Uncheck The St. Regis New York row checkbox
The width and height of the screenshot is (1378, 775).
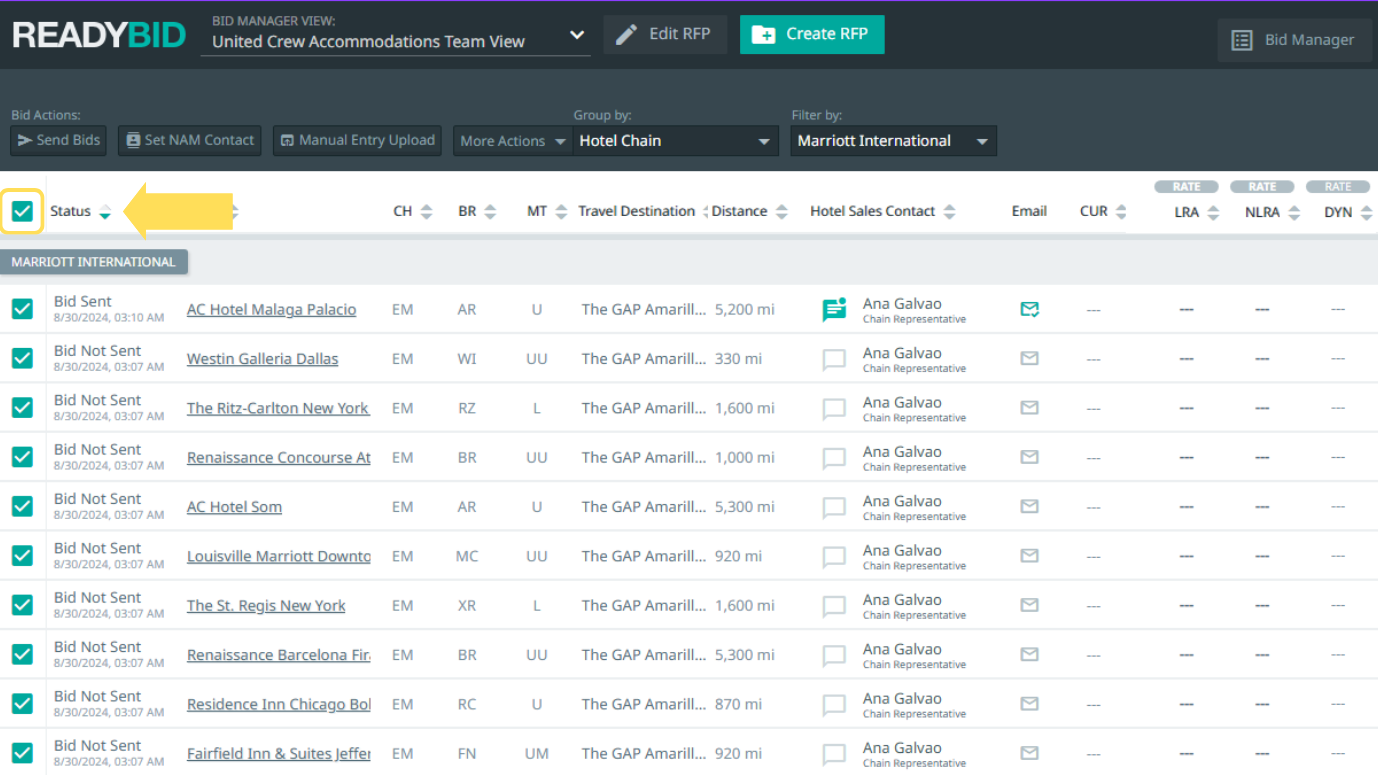[x=22, y=605]
